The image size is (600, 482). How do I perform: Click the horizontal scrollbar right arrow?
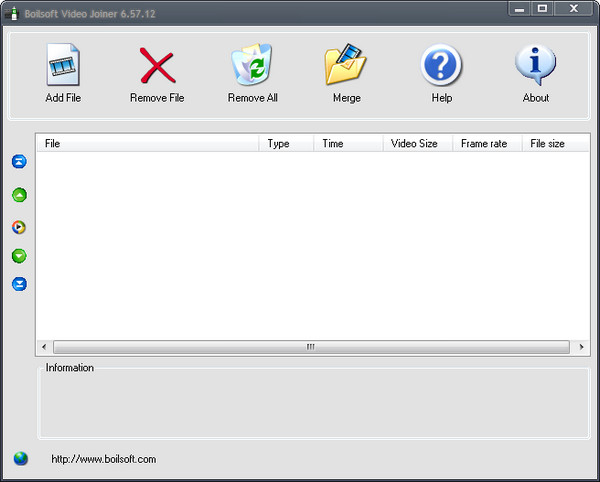tap(581, 347)
